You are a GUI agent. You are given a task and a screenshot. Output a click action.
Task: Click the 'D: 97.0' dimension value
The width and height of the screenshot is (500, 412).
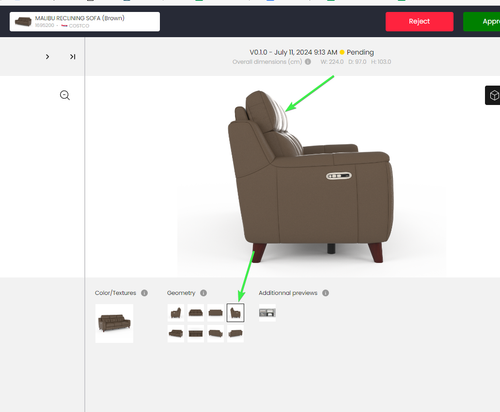(357, 62)
